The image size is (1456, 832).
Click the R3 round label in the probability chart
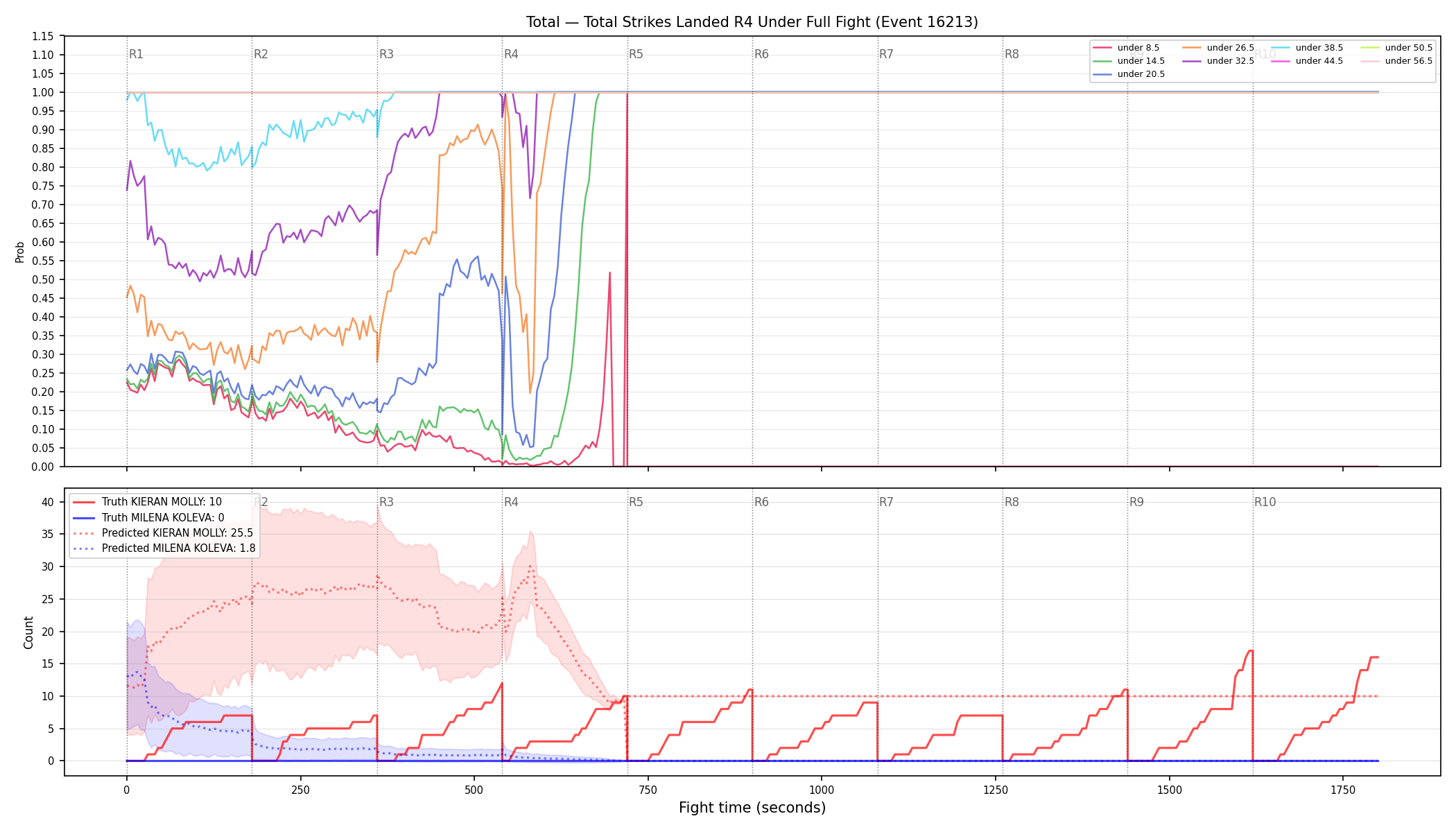coord(386,54)
